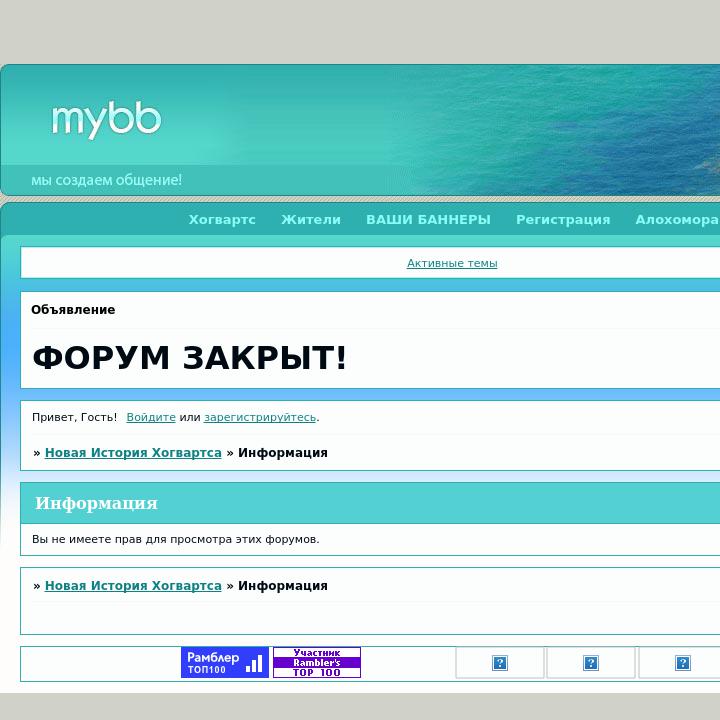
Task: Click the Объявление heading
Action: pos(73,310)
